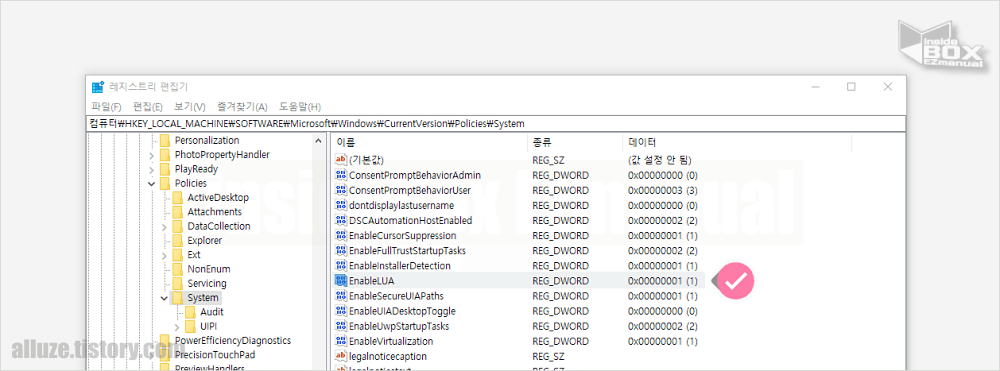
Task: Select the legalnoticecaption value name
Action: (x=388, y=356)
